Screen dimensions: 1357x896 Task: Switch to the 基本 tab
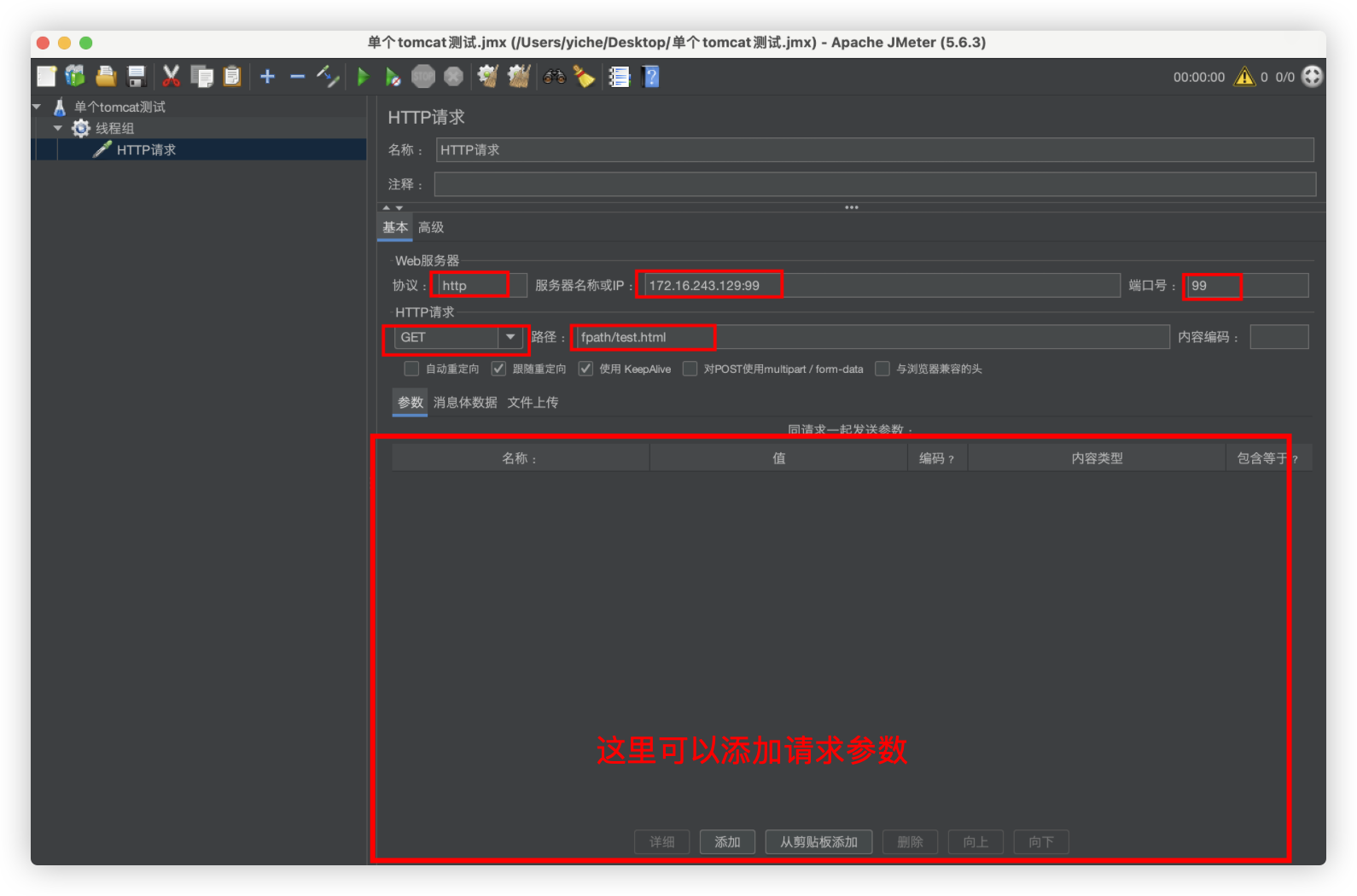395,228
